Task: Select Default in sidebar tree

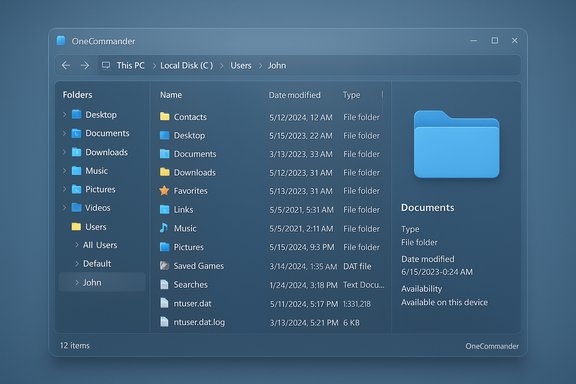Action: point(97,263)
